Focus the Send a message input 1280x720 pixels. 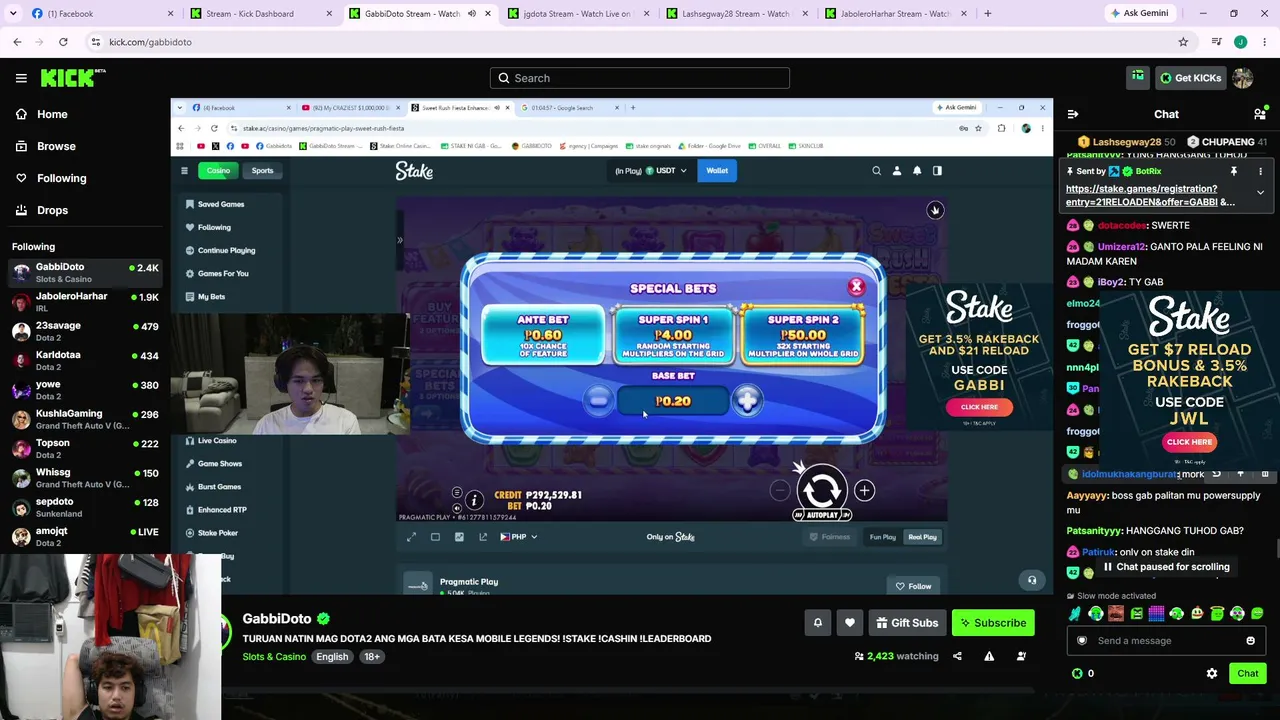pos(1166,641)
